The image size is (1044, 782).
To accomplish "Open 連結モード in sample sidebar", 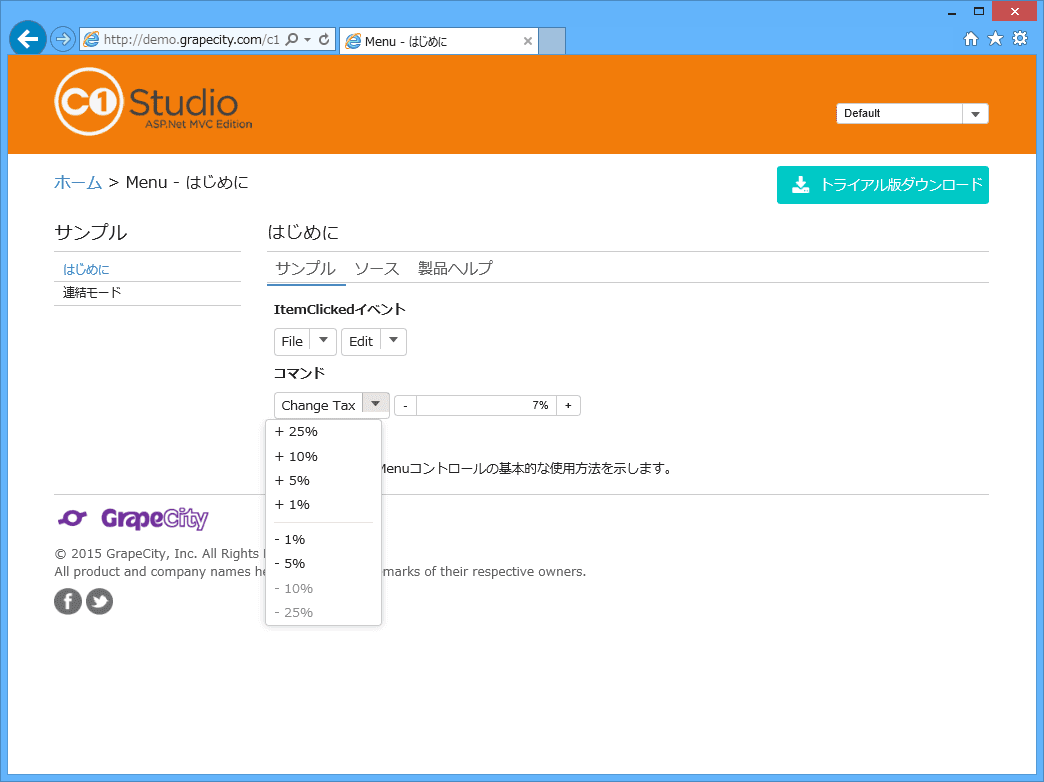I will click(92, 292).
